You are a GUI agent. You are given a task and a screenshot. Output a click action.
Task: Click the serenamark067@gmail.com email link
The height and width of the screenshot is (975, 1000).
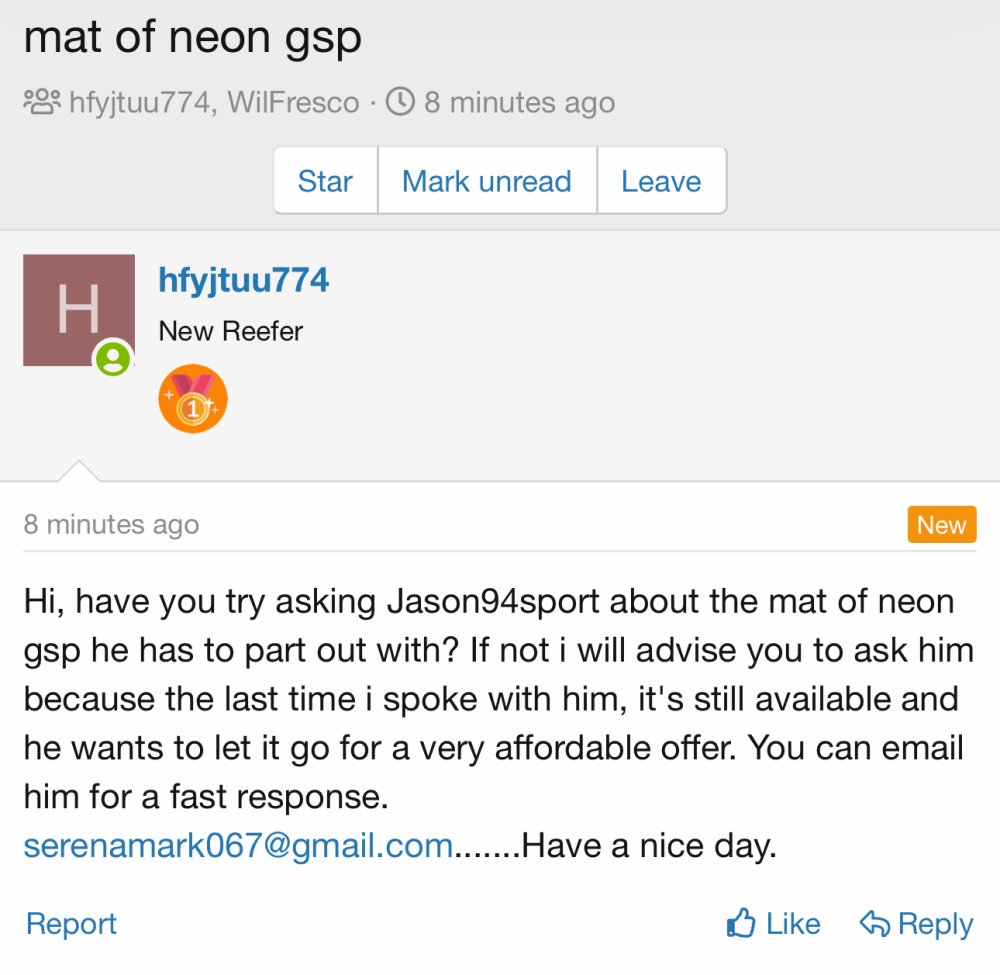tap(238, 847)
